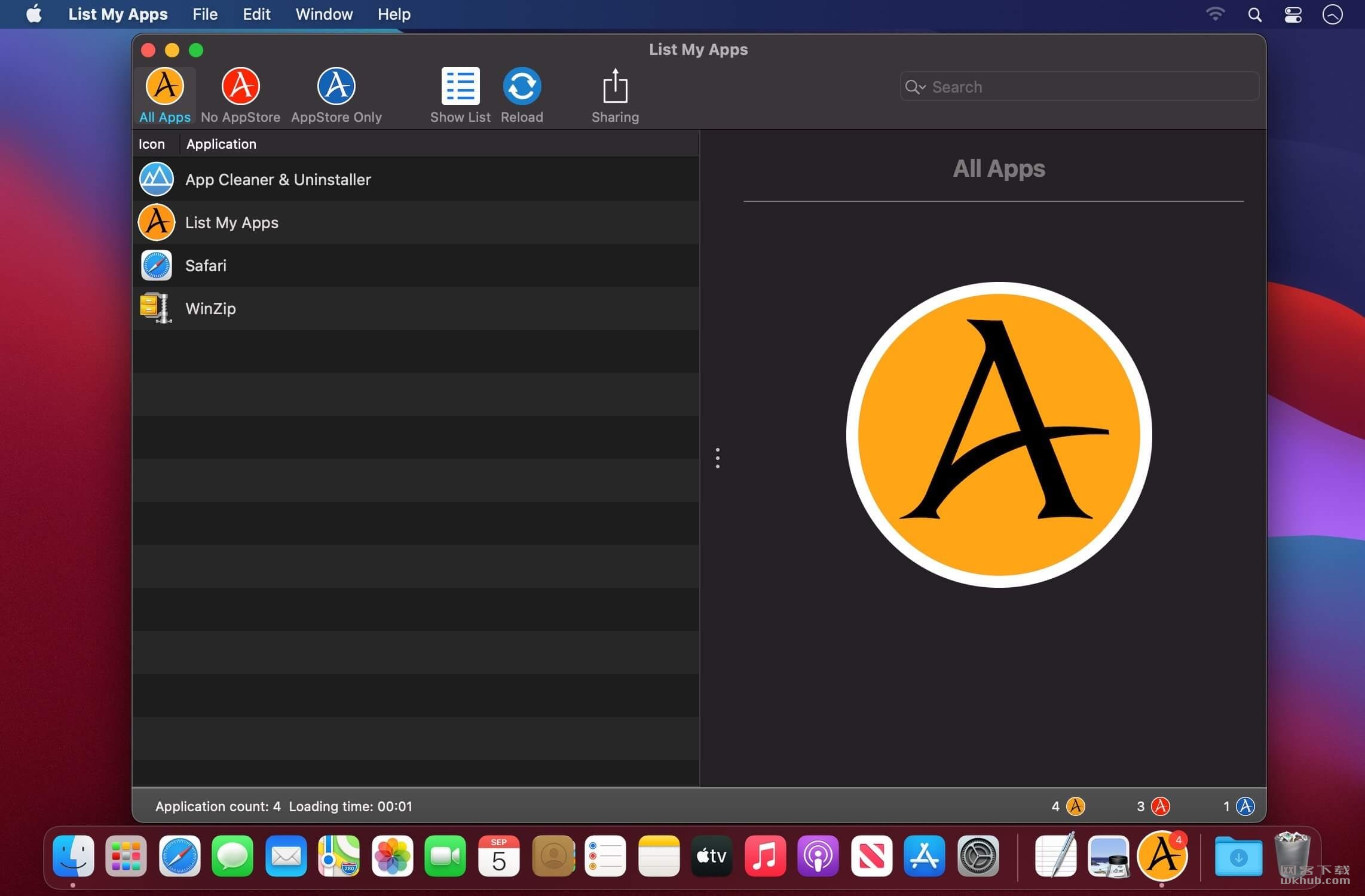This screenshot has width=1365, height=896.
Task: Select the App Cleaner & Uninstaller row
Action: 415,179
